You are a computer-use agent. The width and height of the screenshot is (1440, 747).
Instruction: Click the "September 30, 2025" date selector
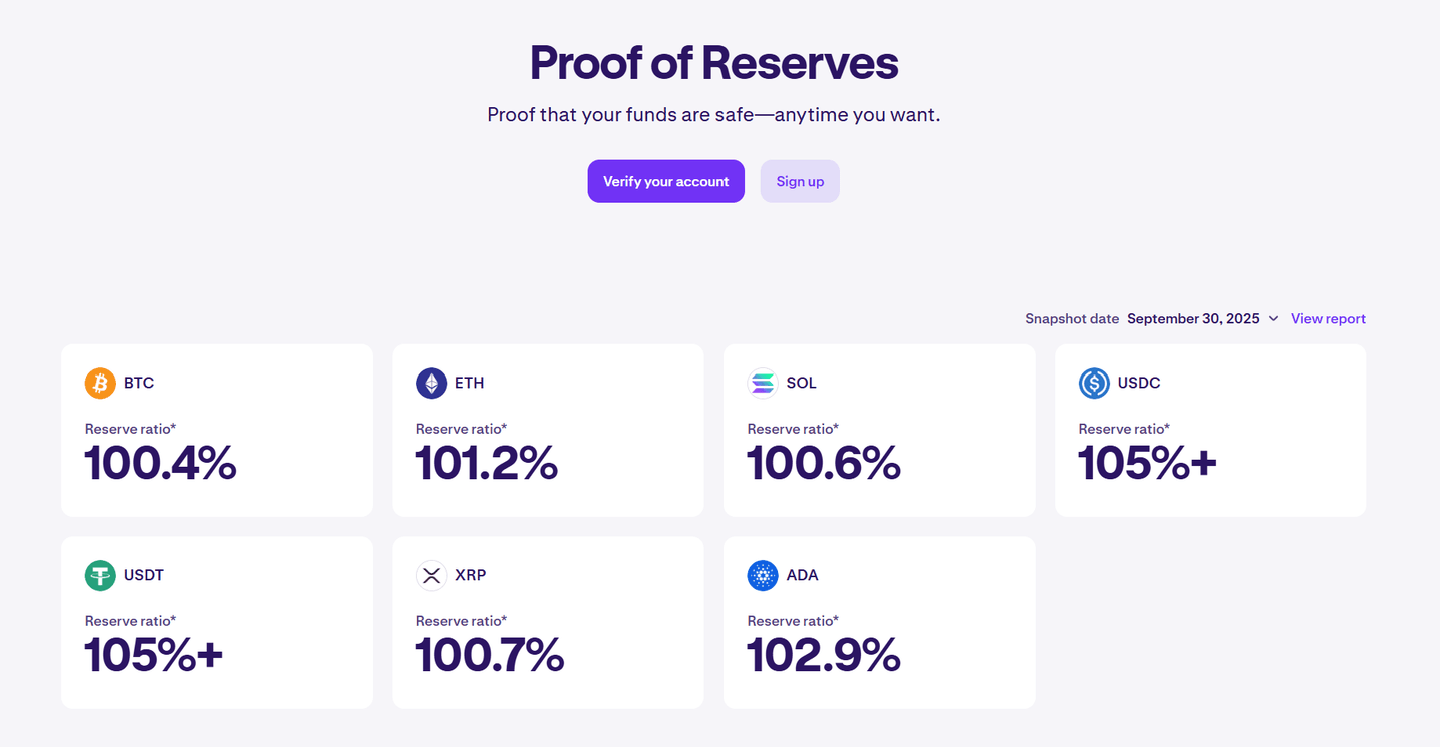[x=1193, y=318]
